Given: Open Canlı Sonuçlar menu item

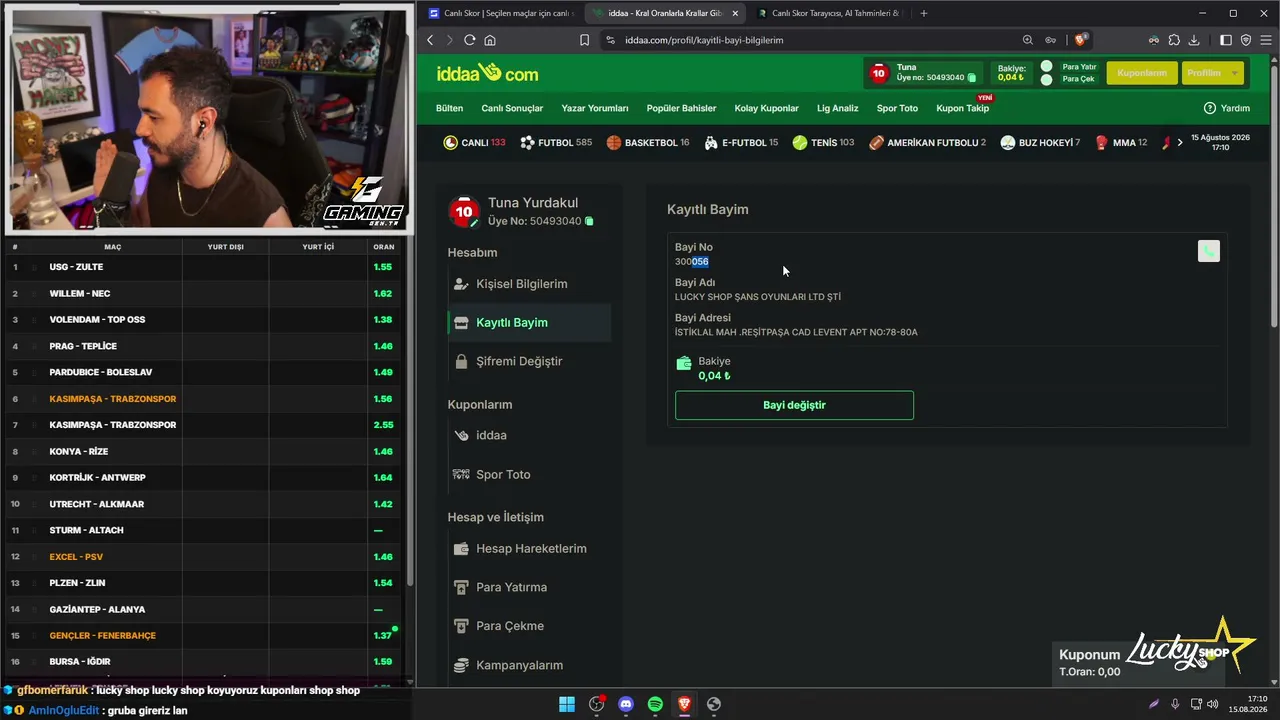Looking at the screenshot, I should [x=512, y=108].
